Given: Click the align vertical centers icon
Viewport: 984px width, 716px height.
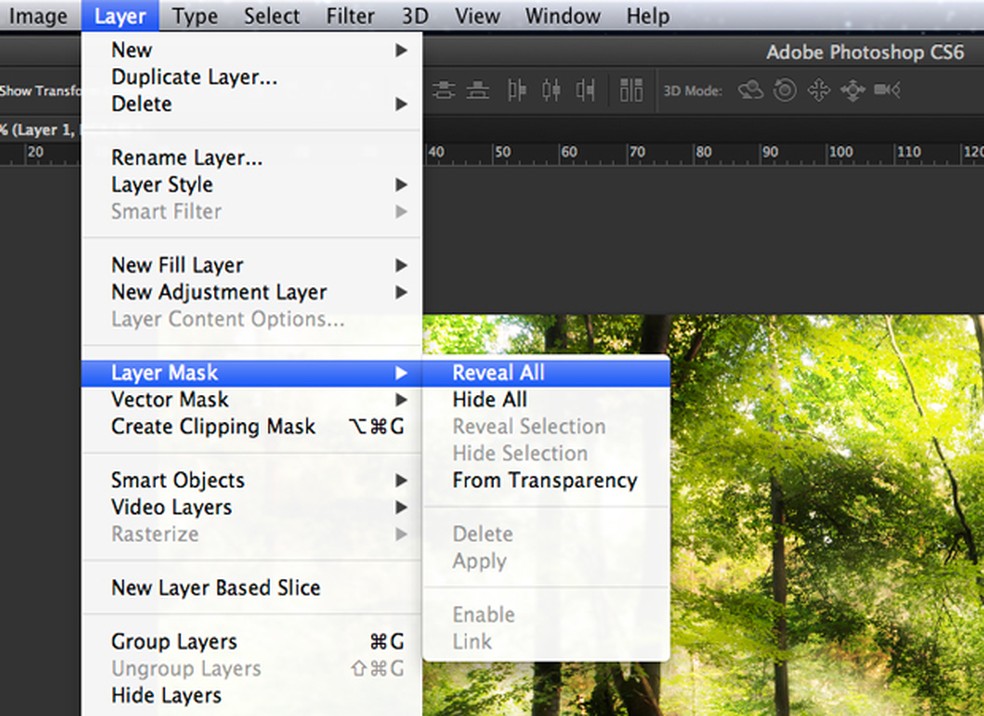Looking at the screenshot, I should [444, 91].
